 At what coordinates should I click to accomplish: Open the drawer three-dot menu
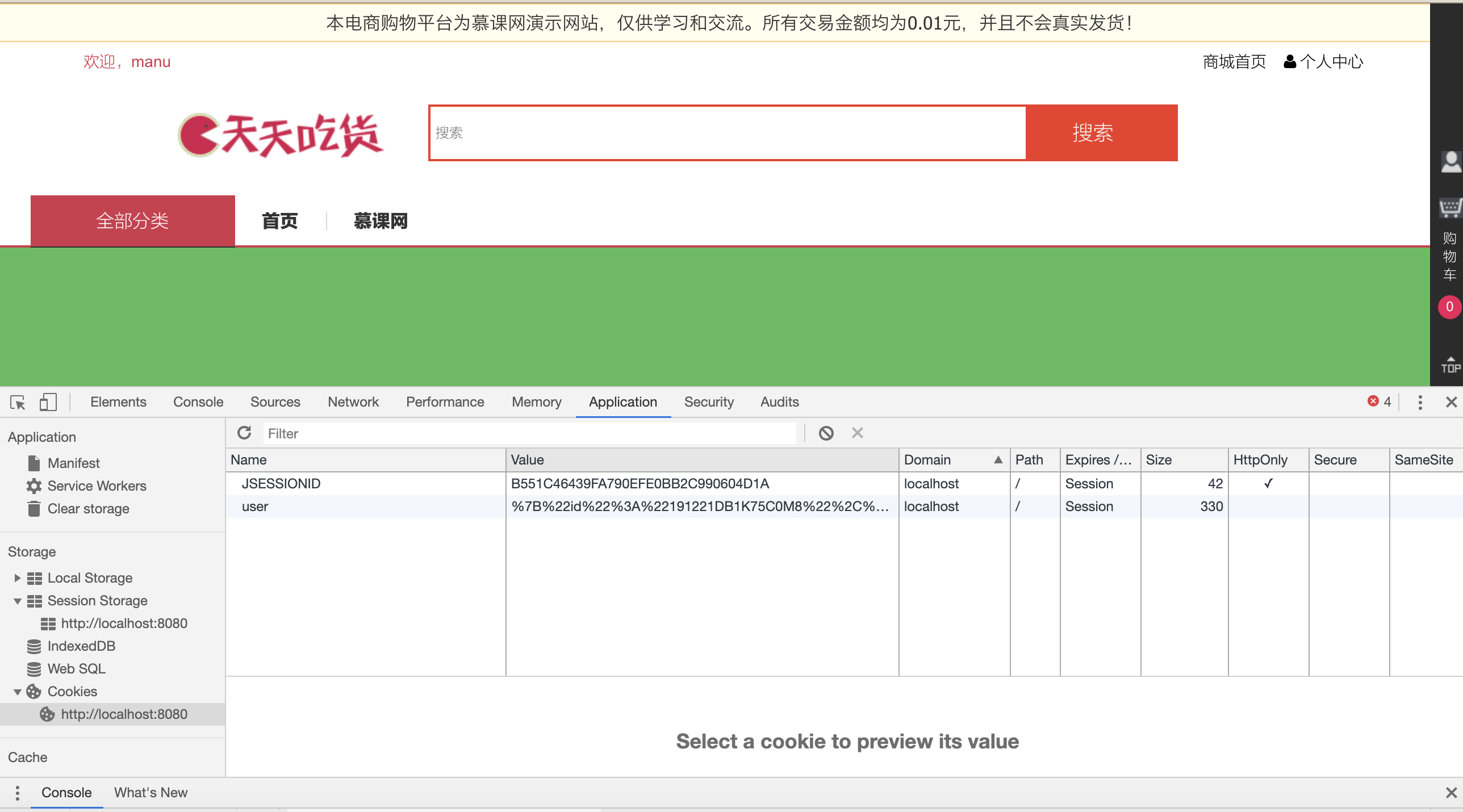(x=18, y=793)
